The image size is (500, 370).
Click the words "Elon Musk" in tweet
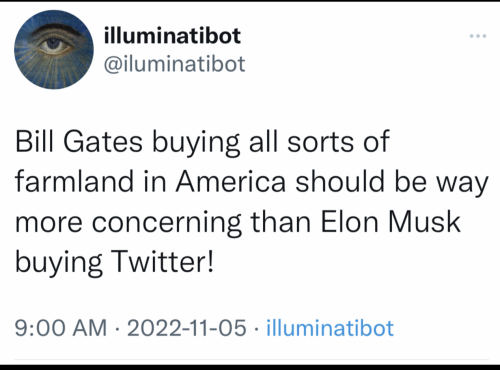point(390,222)
